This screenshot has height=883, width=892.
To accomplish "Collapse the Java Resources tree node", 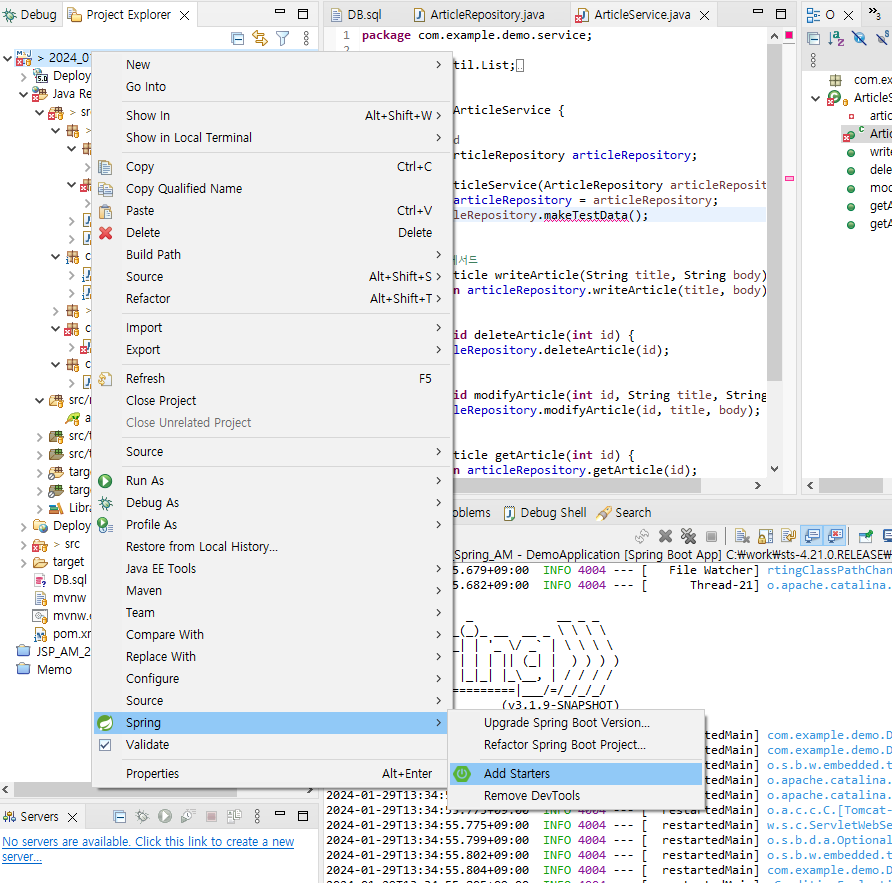I will tap(23, 94).
